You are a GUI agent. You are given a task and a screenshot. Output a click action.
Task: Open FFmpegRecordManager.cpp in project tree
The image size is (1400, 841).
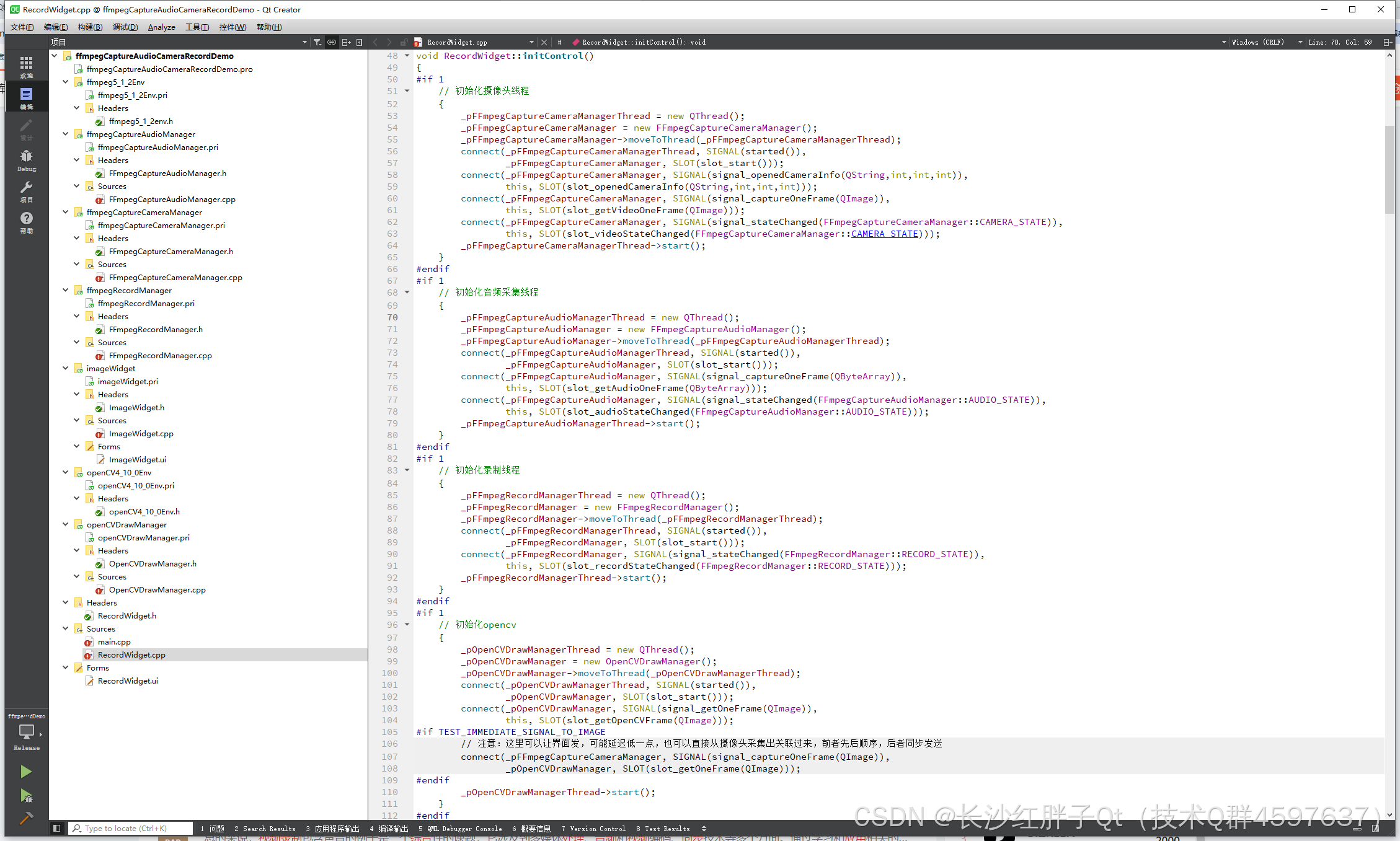point(160,355)
